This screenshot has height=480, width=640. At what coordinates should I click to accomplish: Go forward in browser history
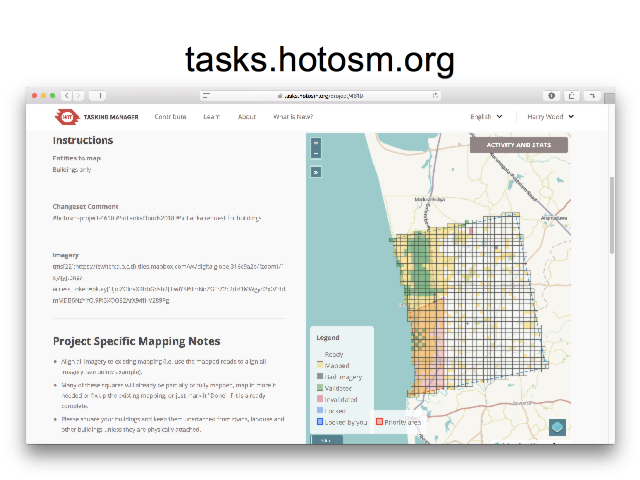tap(78, 96)
